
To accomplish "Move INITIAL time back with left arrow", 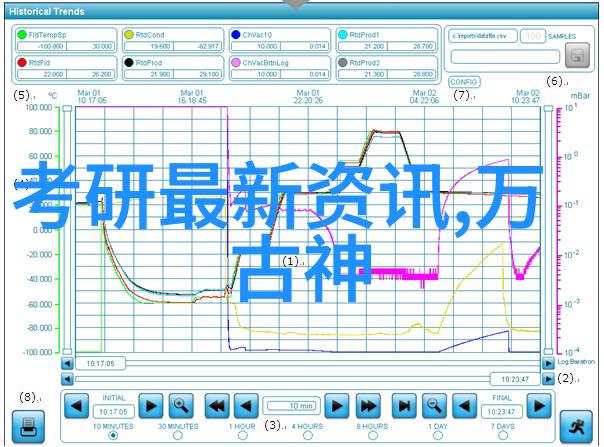I will click(76, 406).
